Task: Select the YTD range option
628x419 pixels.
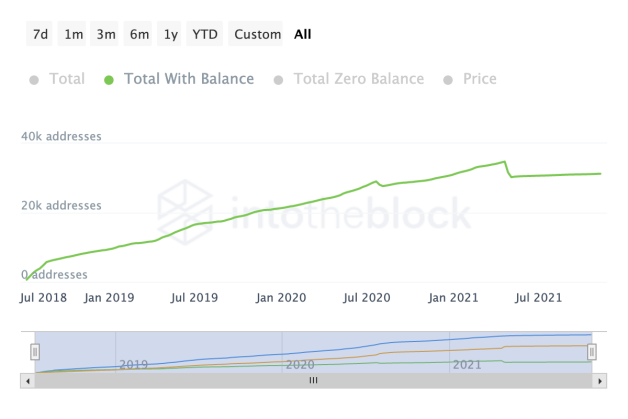Action: click(x=205, y=34)
